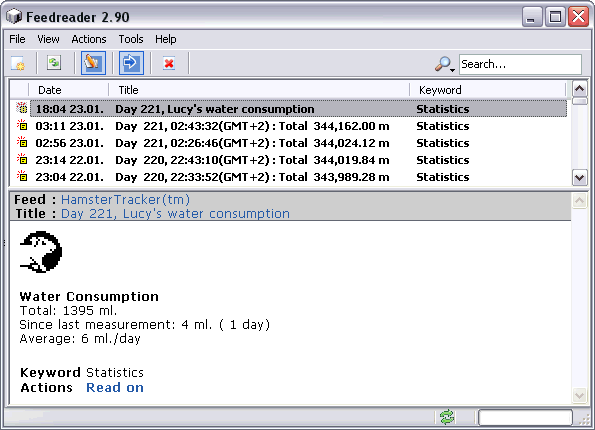
Task: Click the Average: 6 ml./day text
Action: (x=80, y=339)
